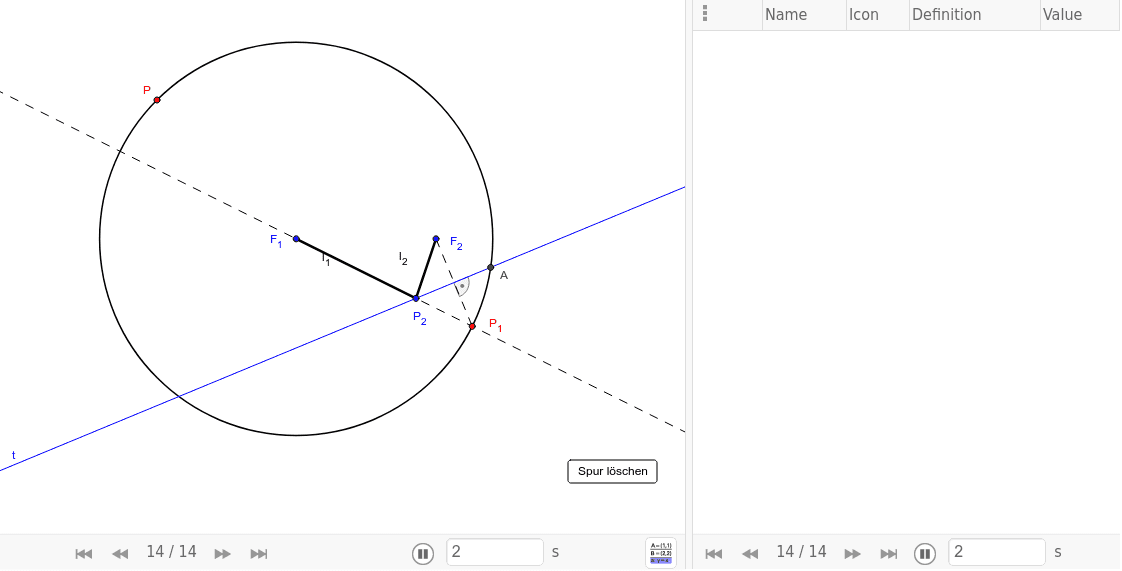1122x571 pixels.
Task: Open construction protocol icon button
Action: 660,552
